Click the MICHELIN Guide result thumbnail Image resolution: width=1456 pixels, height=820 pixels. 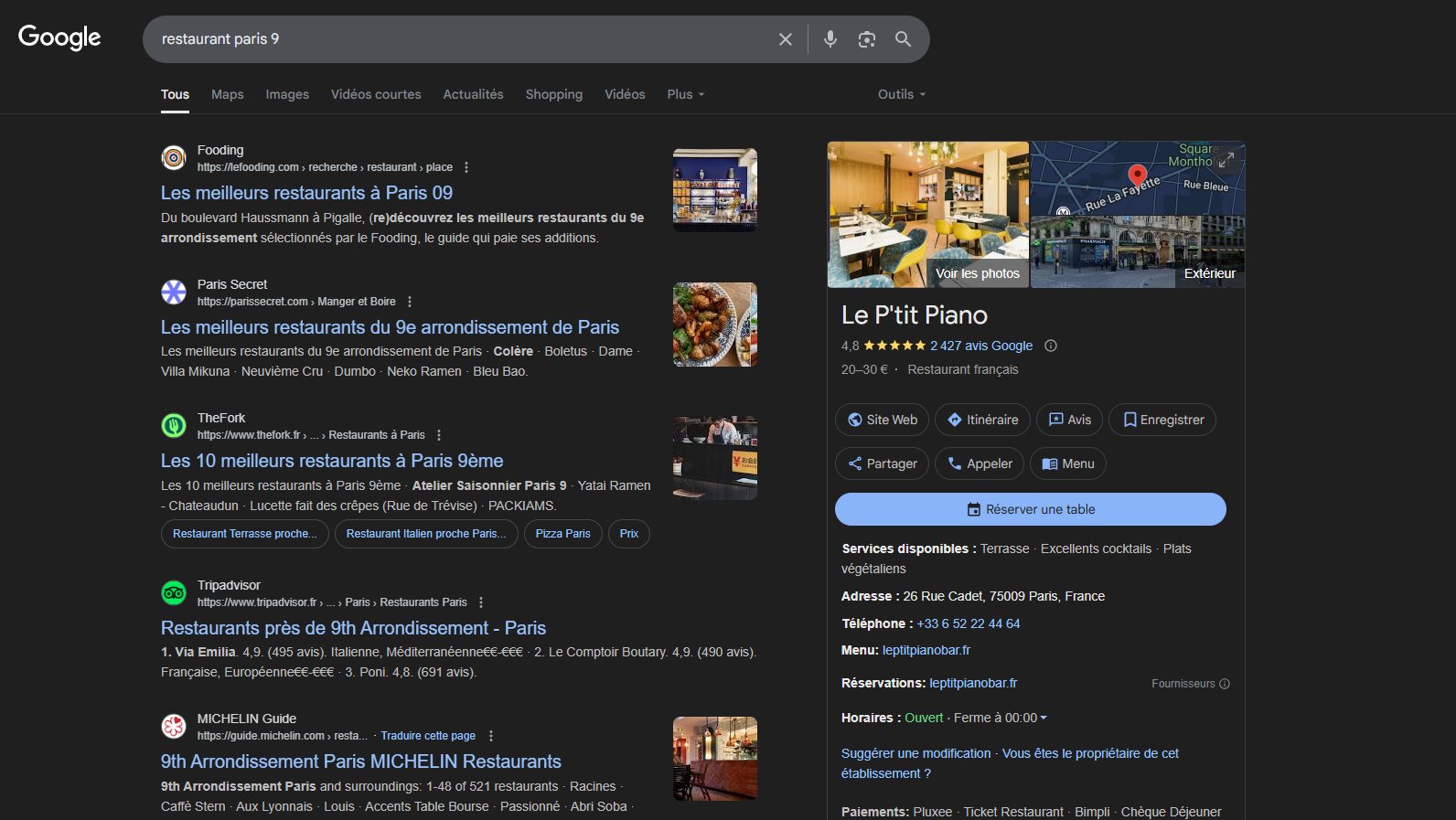tap(715, 759)
